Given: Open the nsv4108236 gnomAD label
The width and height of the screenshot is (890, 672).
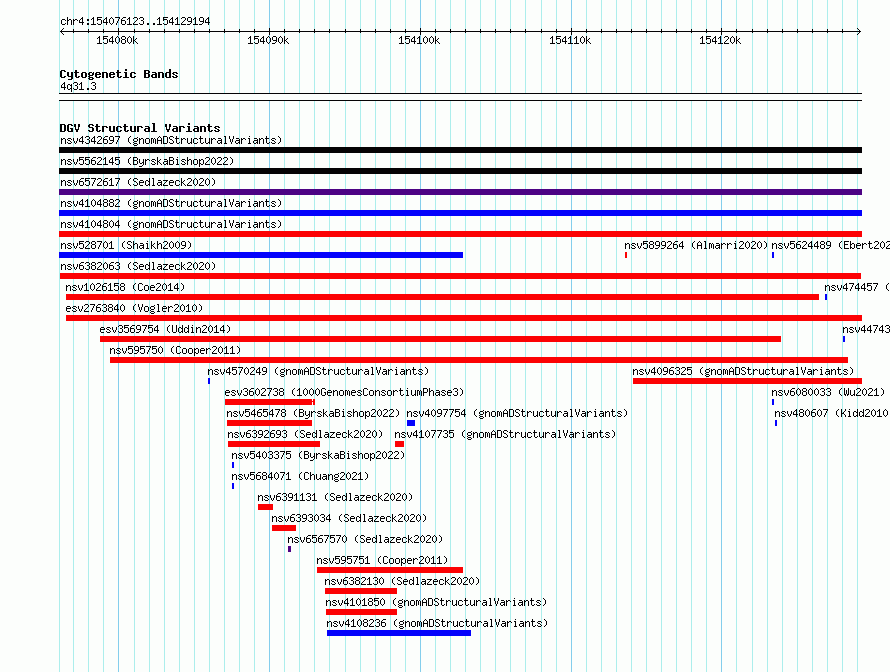Looking at the screenshot, I should tap(437, 623).
